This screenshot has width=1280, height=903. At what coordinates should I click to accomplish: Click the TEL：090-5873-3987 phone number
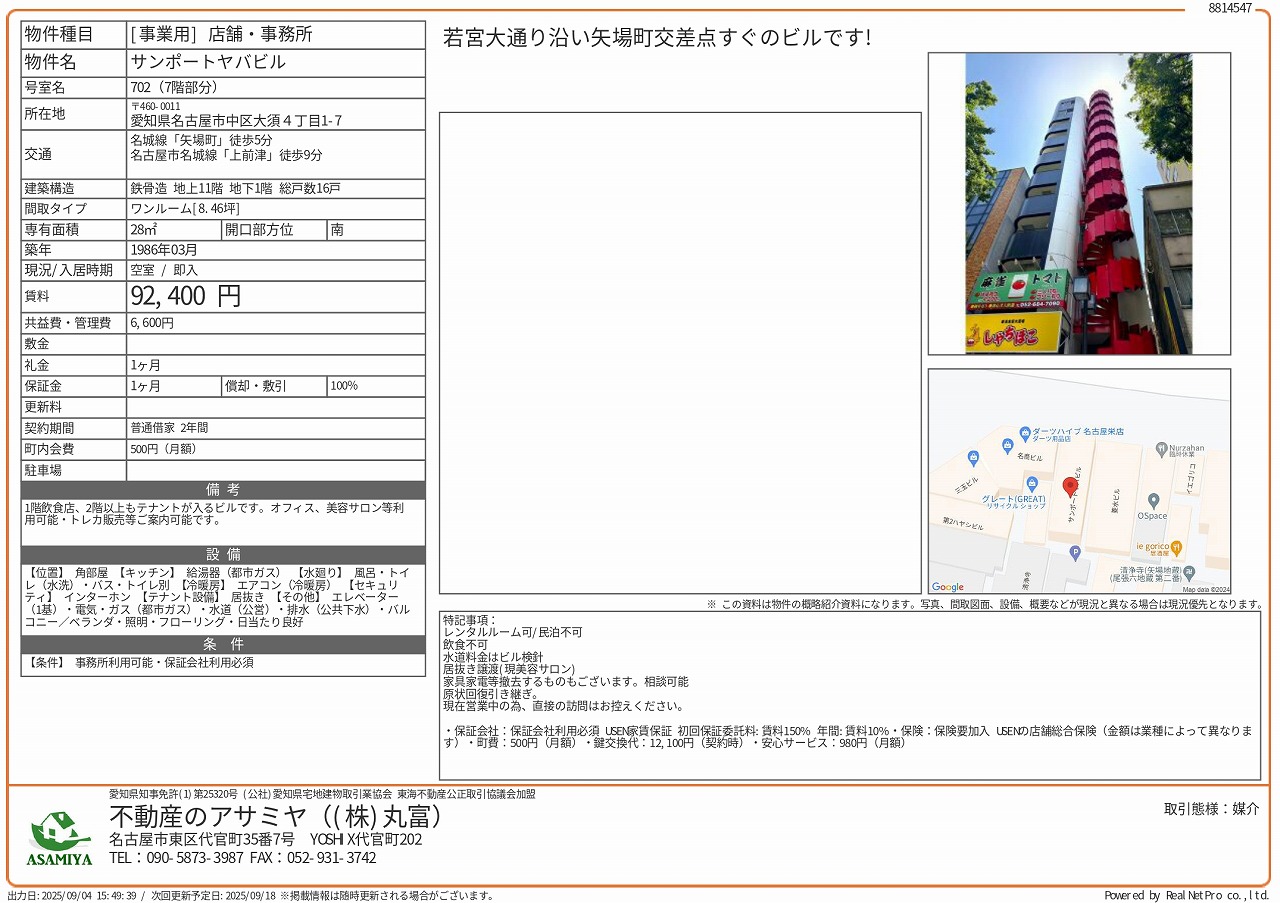[x=176, y=858]
